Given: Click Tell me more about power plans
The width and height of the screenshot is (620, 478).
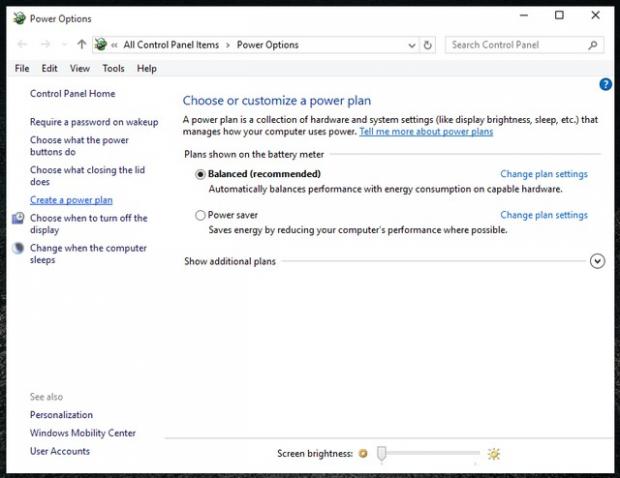Looking at the screenshot, I should pyautogui.click(x=426, y=132).
